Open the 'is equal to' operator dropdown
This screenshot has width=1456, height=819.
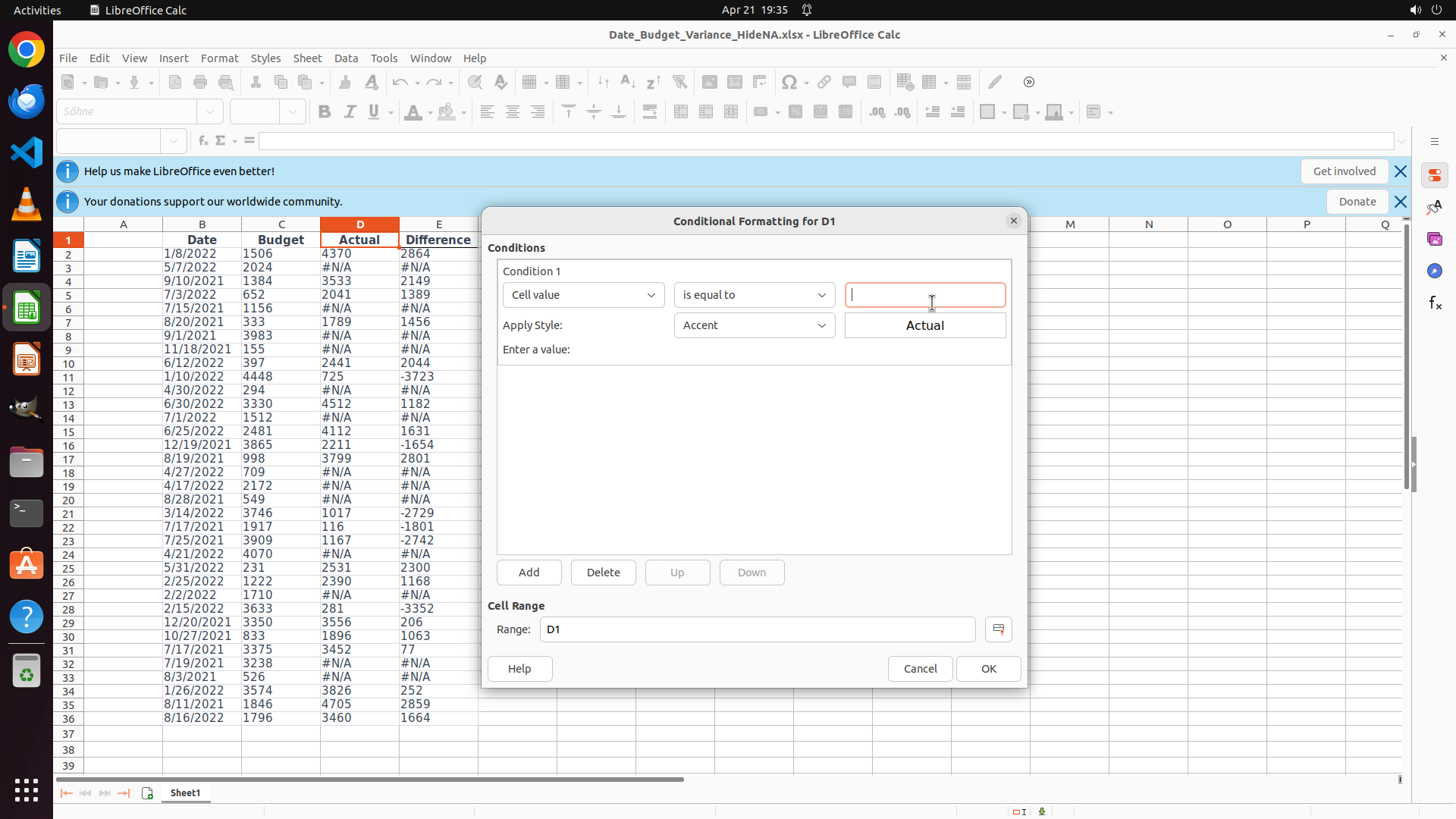tap(754, 295)
